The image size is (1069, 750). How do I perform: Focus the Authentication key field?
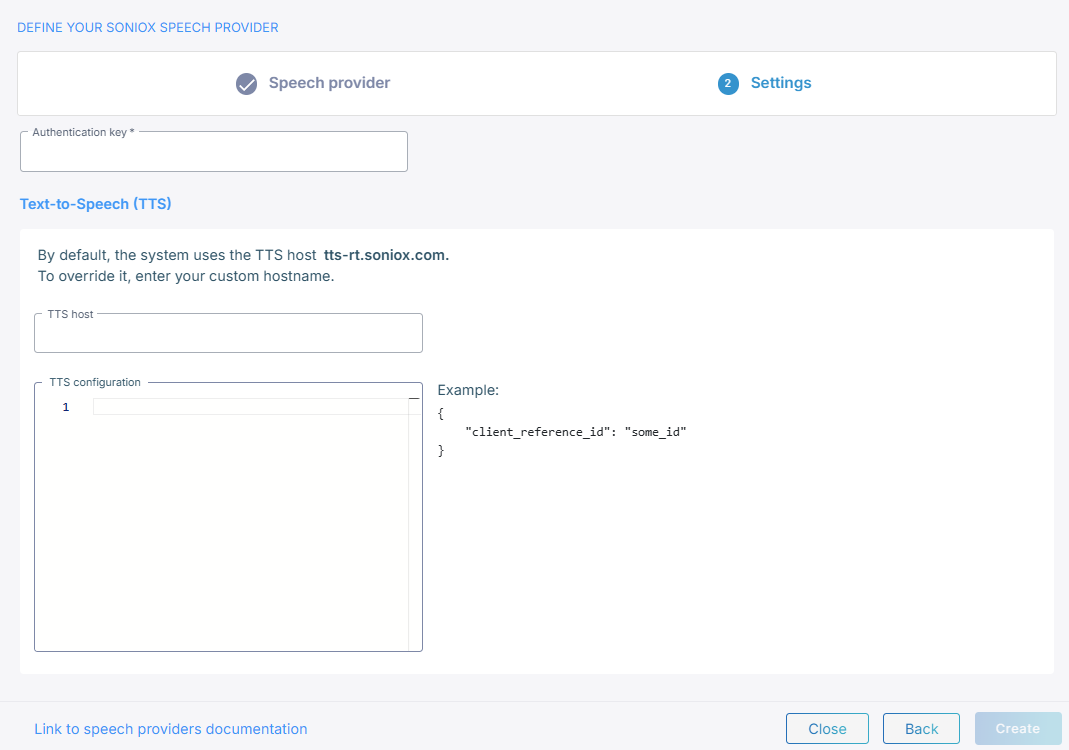[x=214, y=151]
